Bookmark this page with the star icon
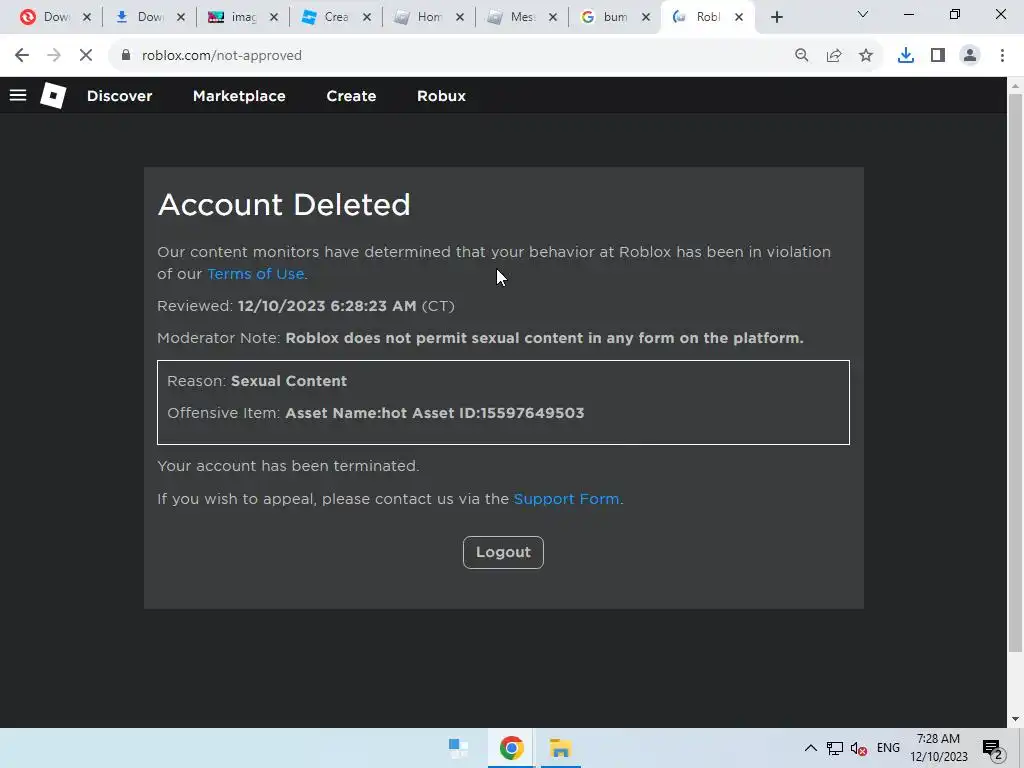Image resolution: width=1024 pixels, height=768 pixels. [866, 56]
